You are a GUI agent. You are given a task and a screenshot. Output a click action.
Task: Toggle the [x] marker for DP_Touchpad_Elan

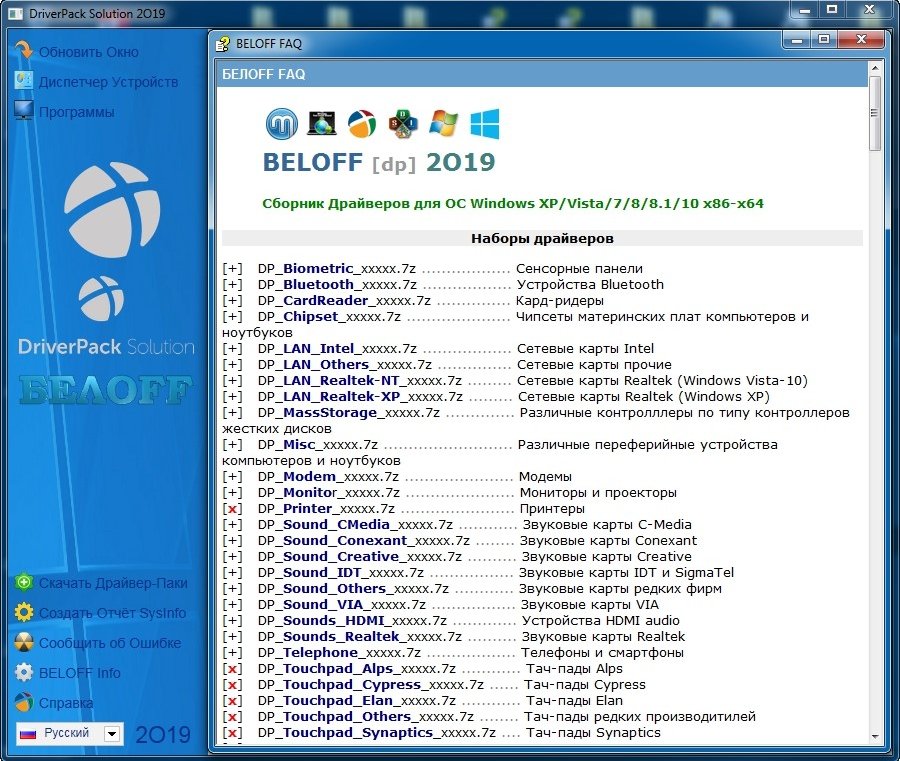click(x=232, y=701)
